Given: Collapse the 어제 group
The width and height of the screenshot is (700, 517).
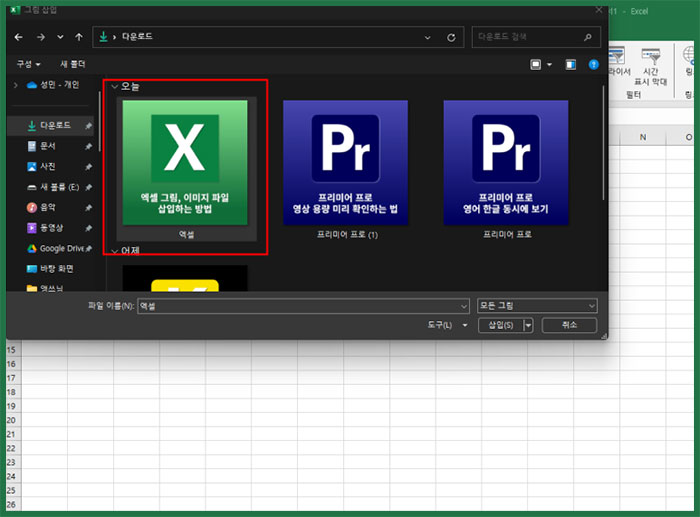Looking at the screenshot, I should (115, 251).
